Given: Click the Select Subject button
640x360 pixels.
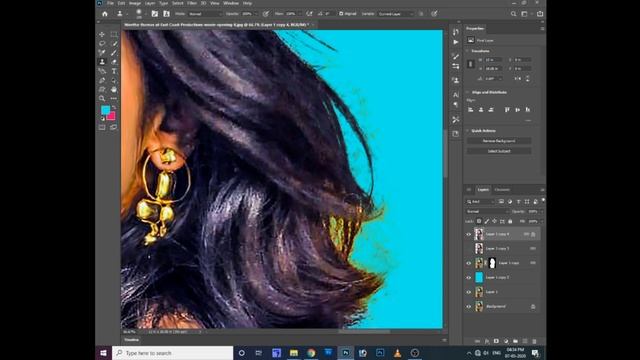Looking at the screenshot, I should tap(499, 151).
